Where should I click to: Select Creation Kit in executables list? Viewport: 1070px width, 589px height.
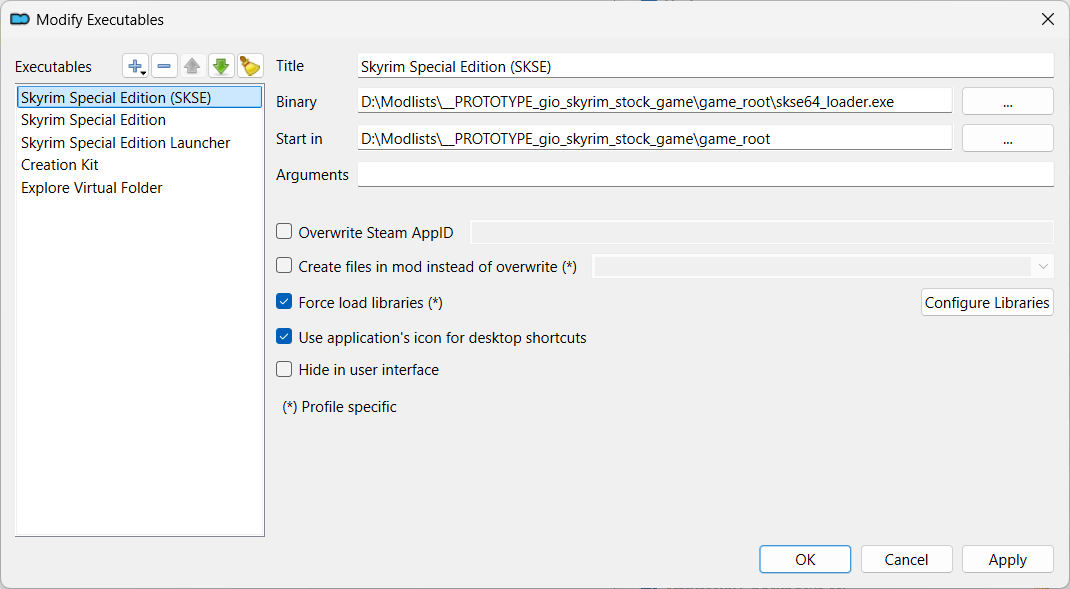pyautogui.click(x=139, y=165)
